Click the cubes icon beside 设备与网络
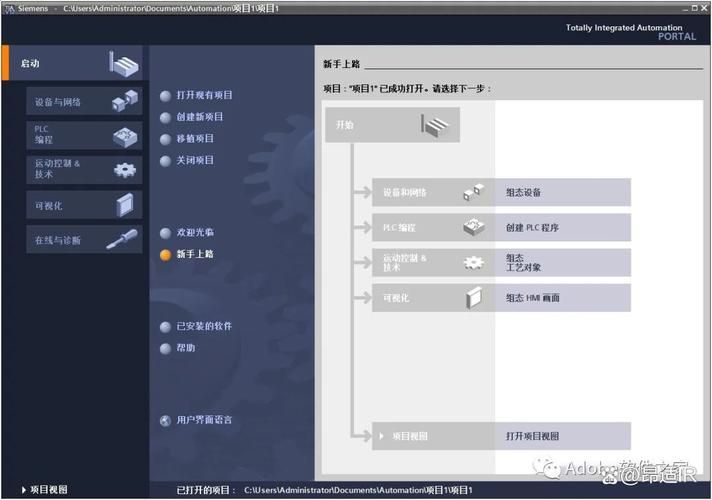712x500 pixels. click(125, 101)
